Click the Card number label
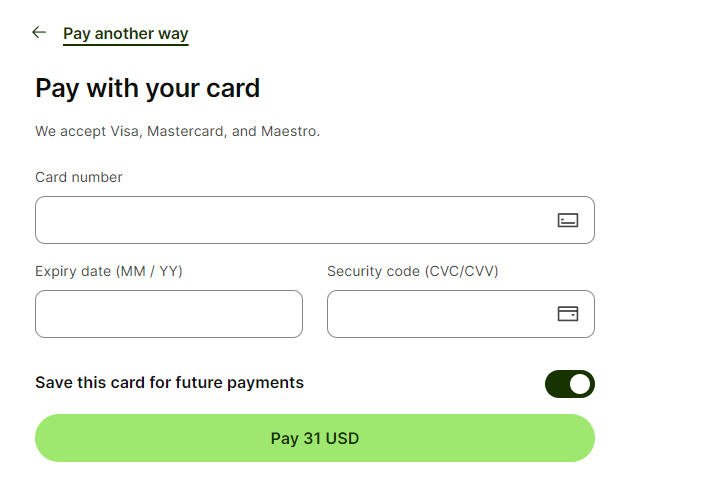 [79, 177]
